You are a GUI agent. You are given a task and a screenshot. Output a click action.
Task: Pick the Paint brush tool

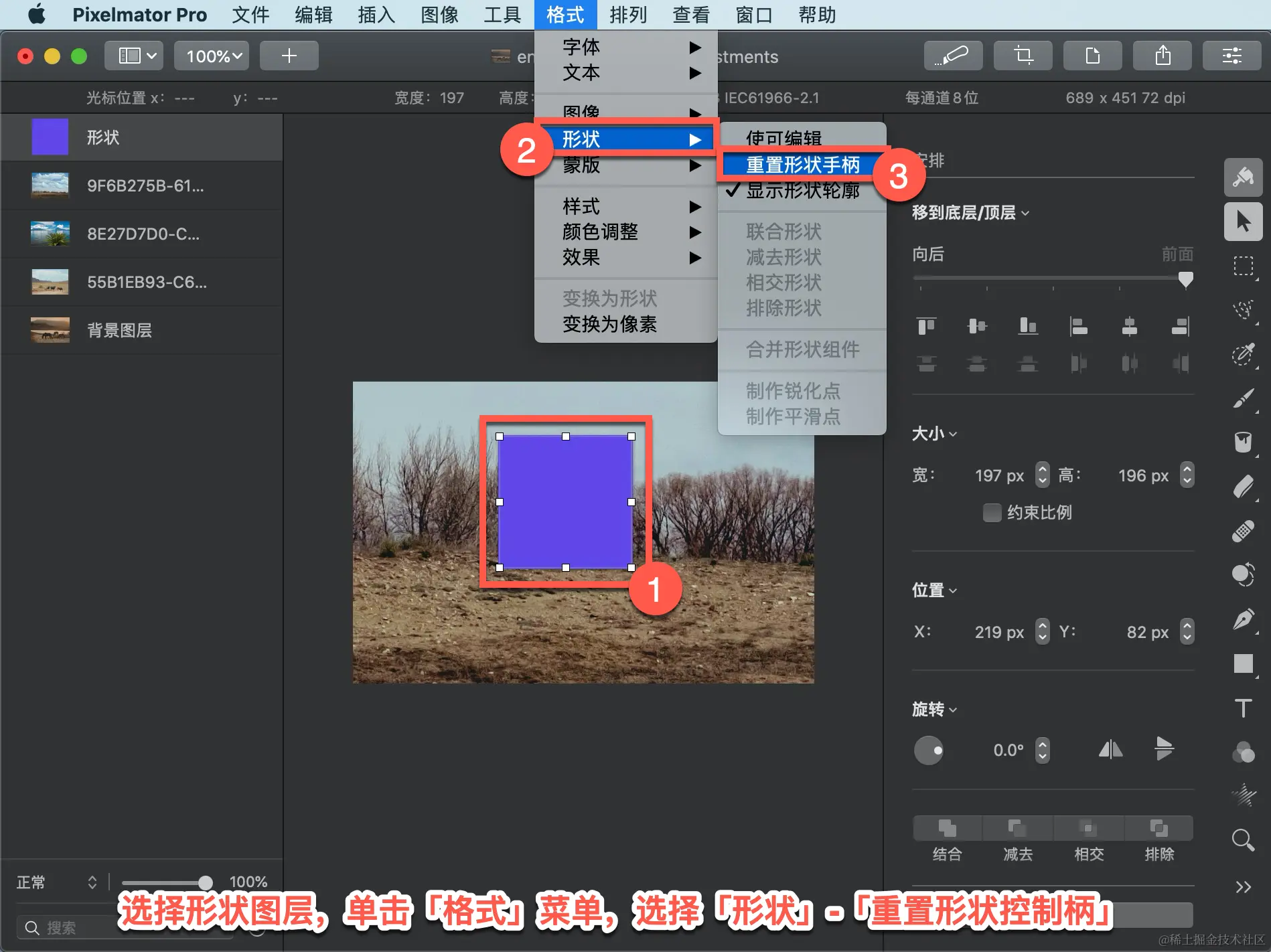pyautogui.click(x=1244, y=398)
